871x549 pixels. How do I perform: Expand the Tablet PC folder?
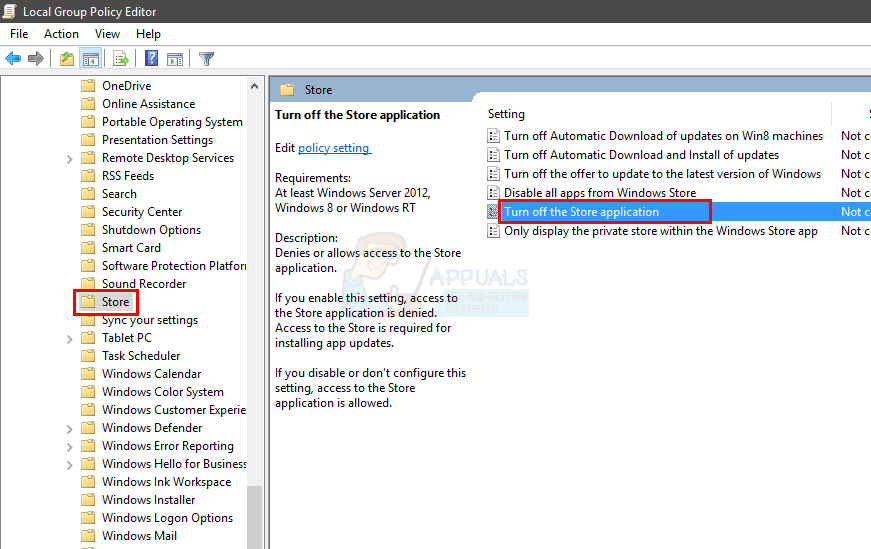coord(69,339)
